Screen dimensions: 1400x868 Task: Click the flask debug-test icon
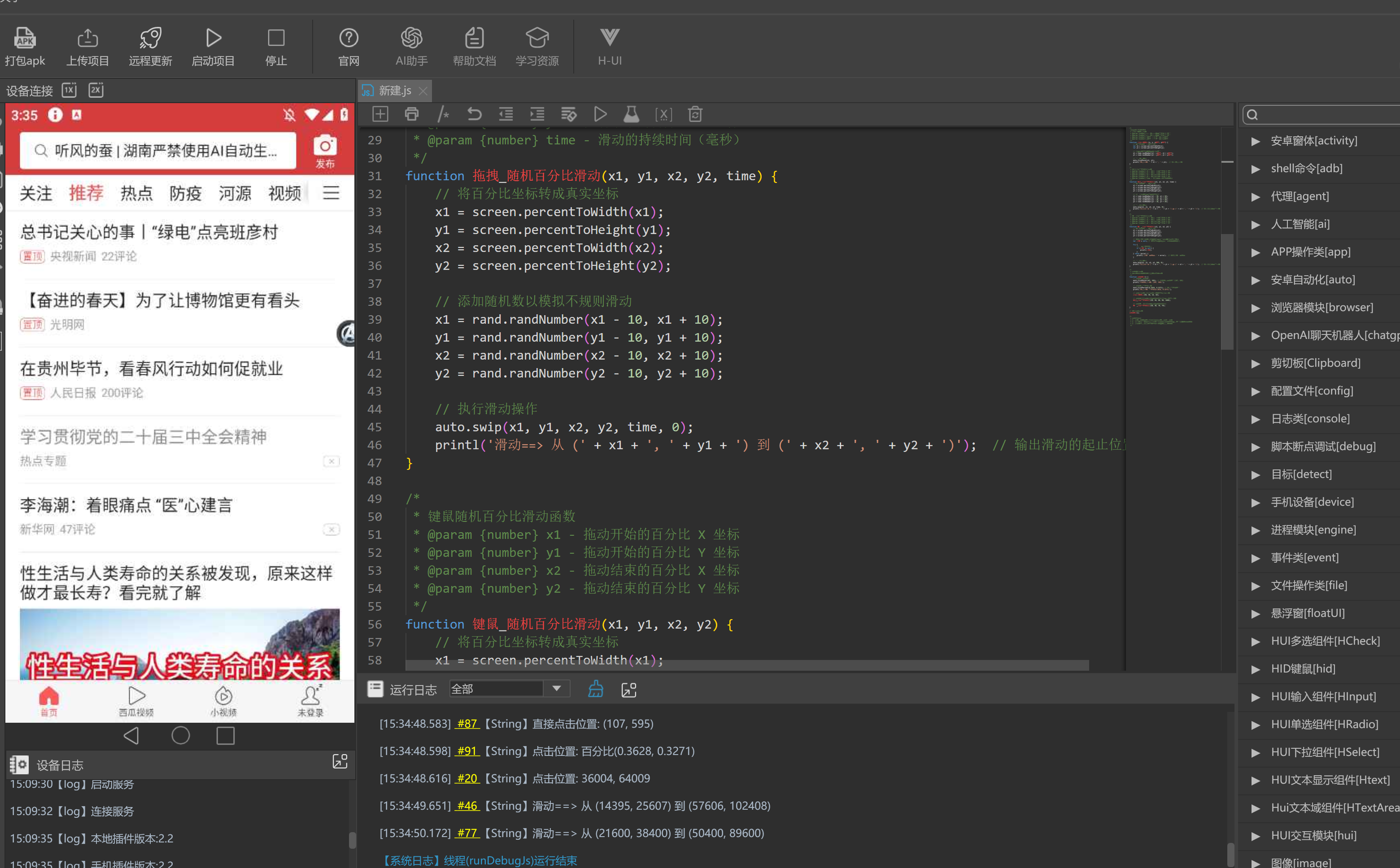tap(632, 114)
